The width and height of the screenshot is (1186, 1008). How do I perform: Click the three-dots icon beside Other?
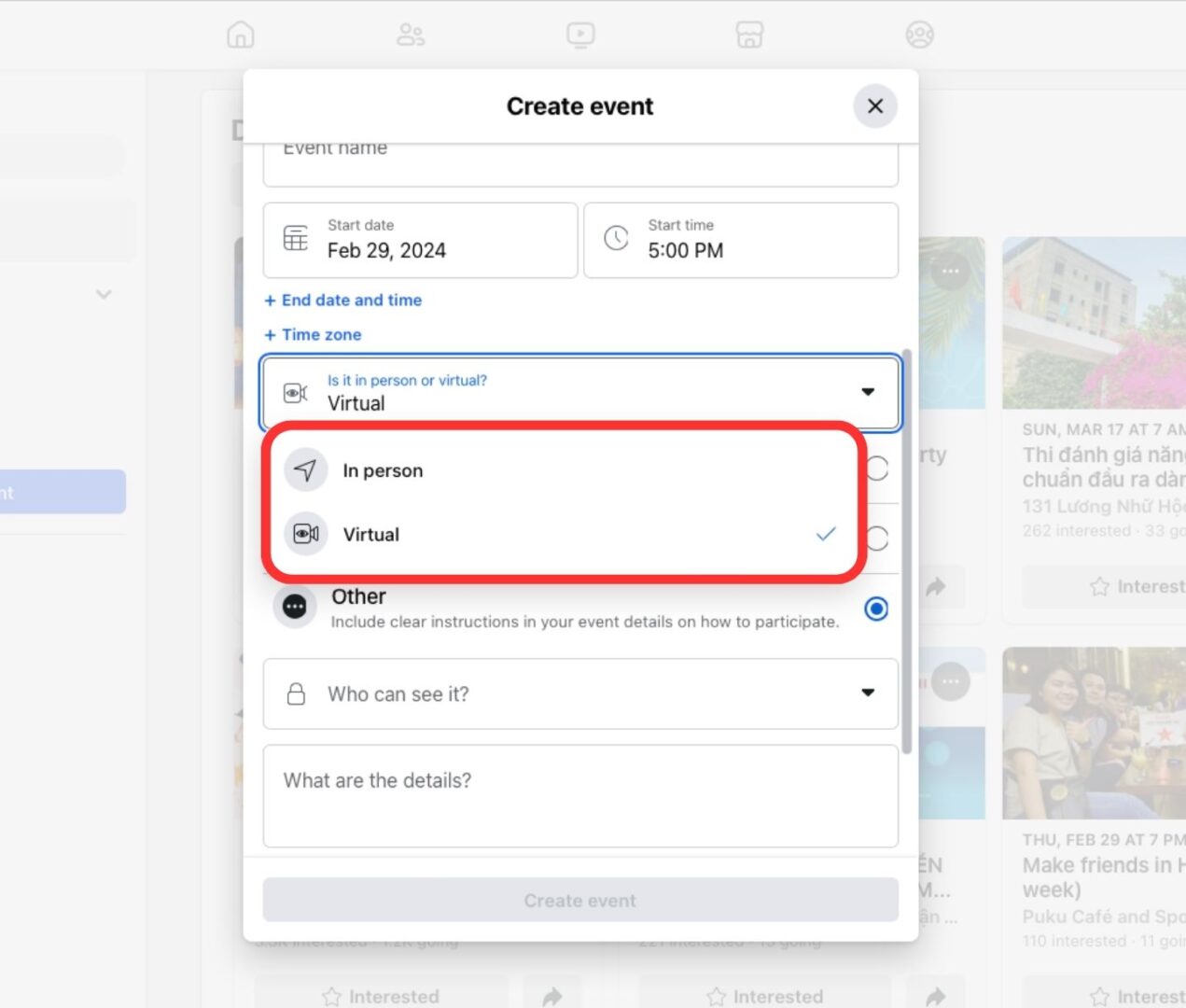point(295,608)
